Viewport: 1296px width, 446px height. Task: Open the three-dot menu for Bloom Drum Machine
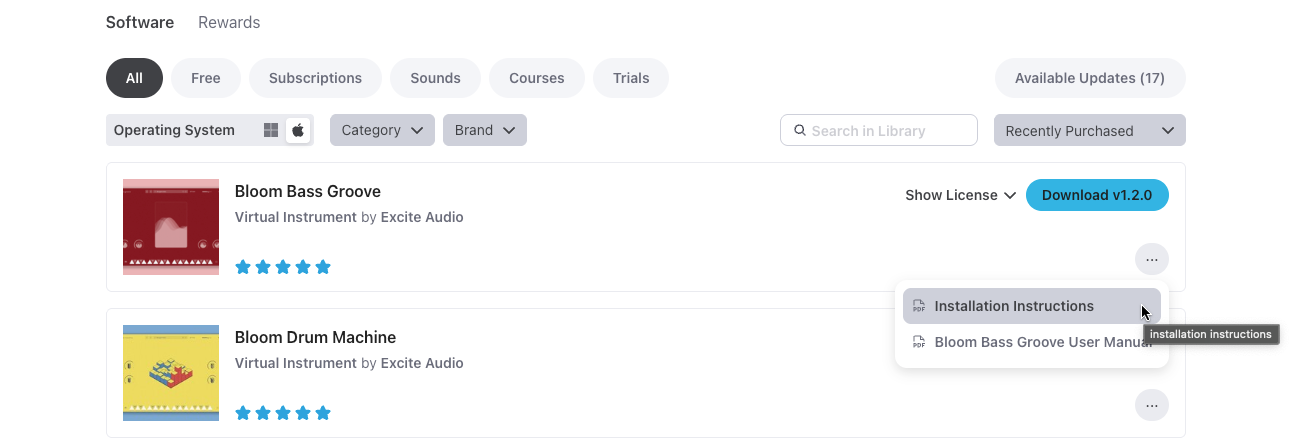point(1152,406)
